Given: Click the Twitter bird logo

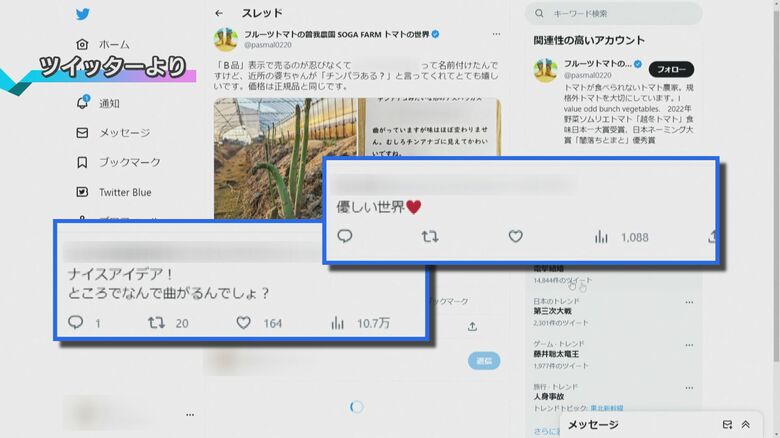Looking at the screenshot, I should (83, 14).
